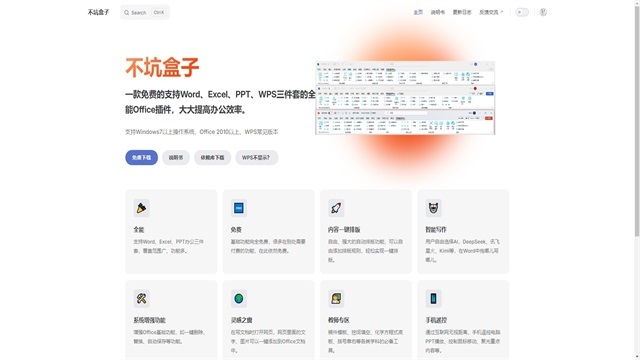640x360 pixels.
Task: Click the 依赖库下载 button
Action: [212, 158]
